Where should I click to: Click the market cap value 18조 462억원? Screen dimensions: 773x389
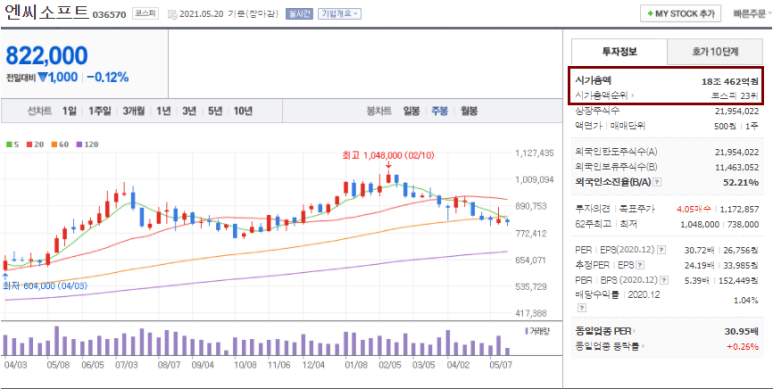tap(730, 81)
